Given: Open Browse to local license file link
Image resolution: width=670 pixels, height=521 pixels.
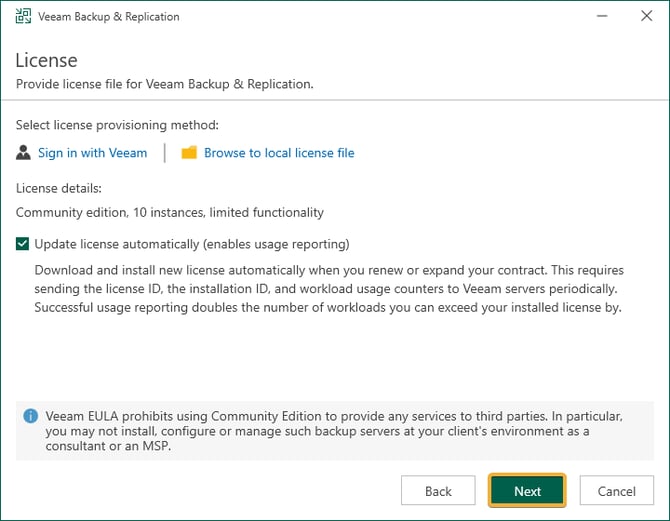Looking at the screenshot, I should [279, 153].
